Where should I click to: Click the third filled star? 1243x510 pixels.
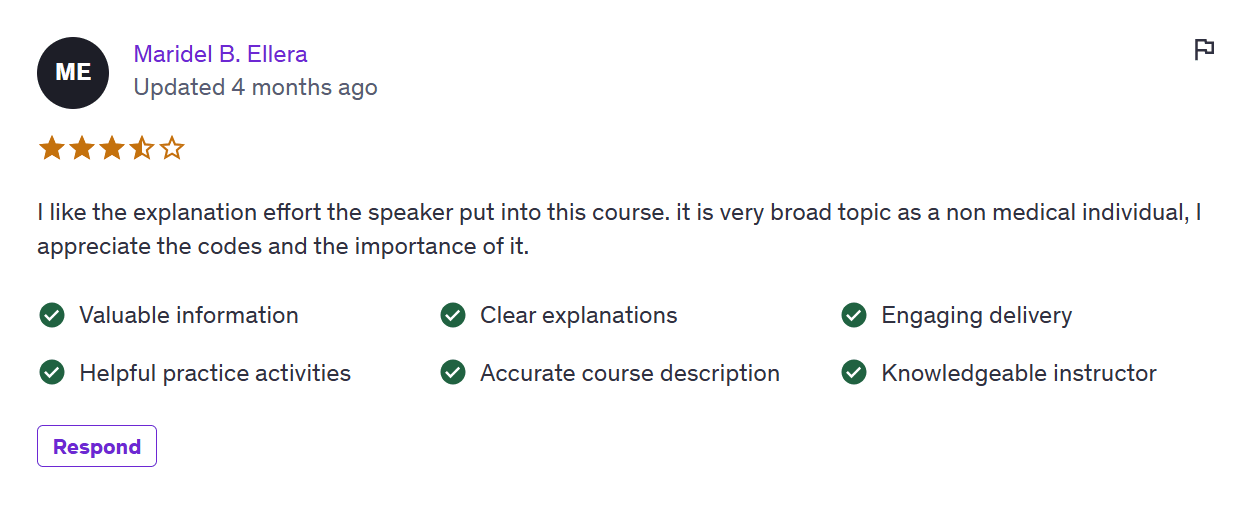tap(111, 149)
